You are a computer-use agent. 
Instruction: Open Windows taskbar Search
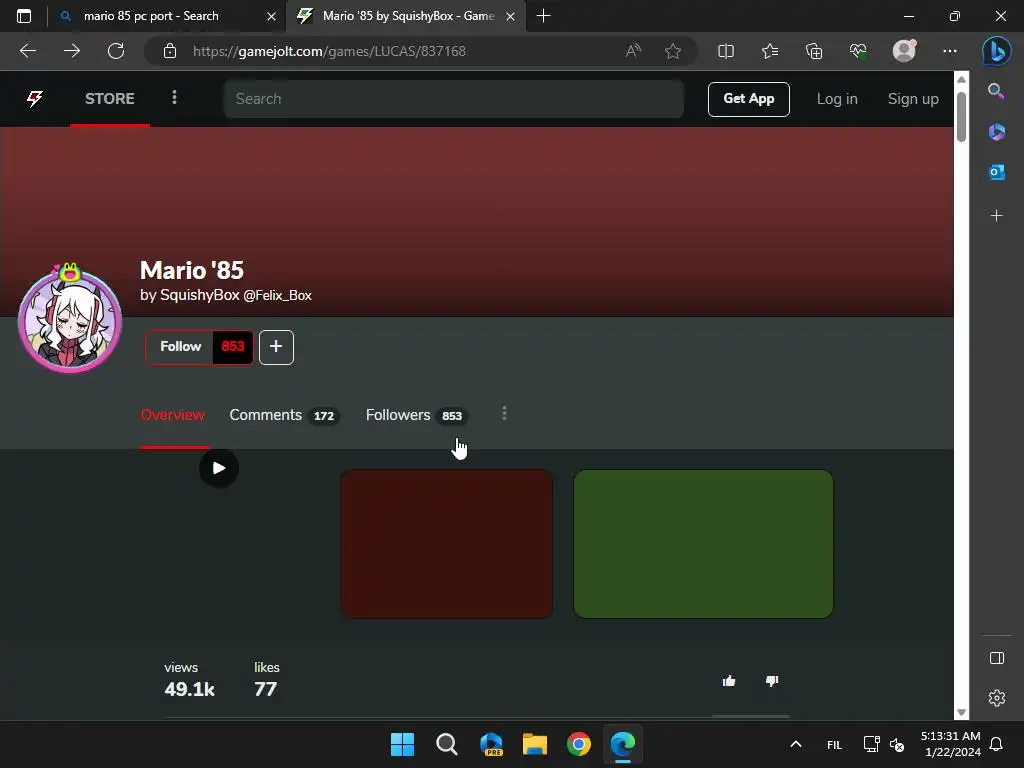(447, 744)
